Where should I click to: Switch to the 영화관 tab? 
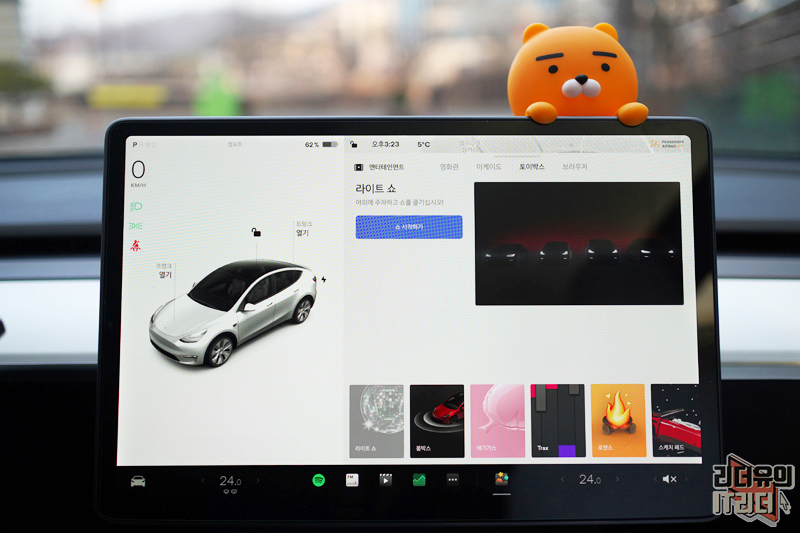point(449,167)
